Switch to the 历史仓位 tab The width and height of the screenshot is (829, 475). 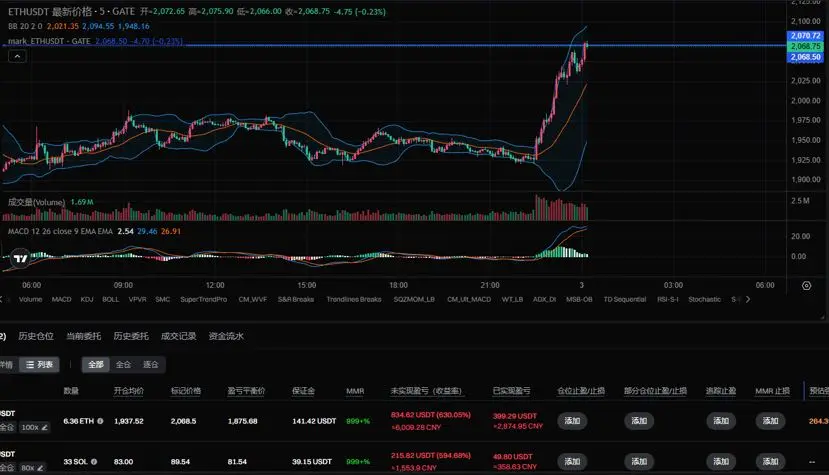click(x=36, y=336)
